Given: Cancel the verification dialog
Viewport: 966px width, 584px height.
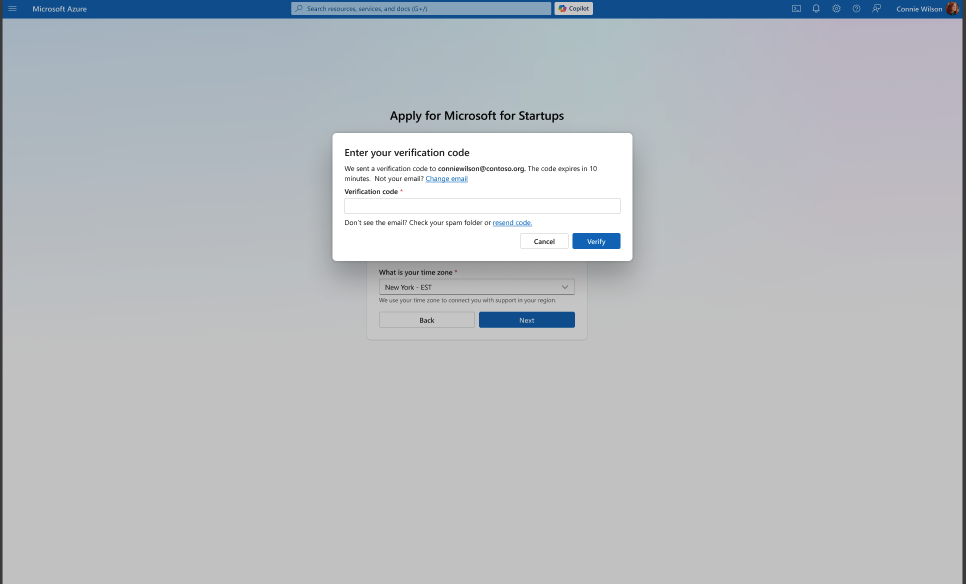Looking at the screenshot, I should pos(544,241).
